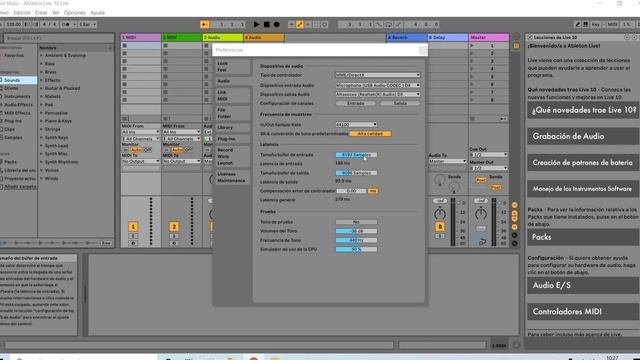Open the 1 Bar quantization dropdown
Screen dimensions: 640x360
pos(87,24)
